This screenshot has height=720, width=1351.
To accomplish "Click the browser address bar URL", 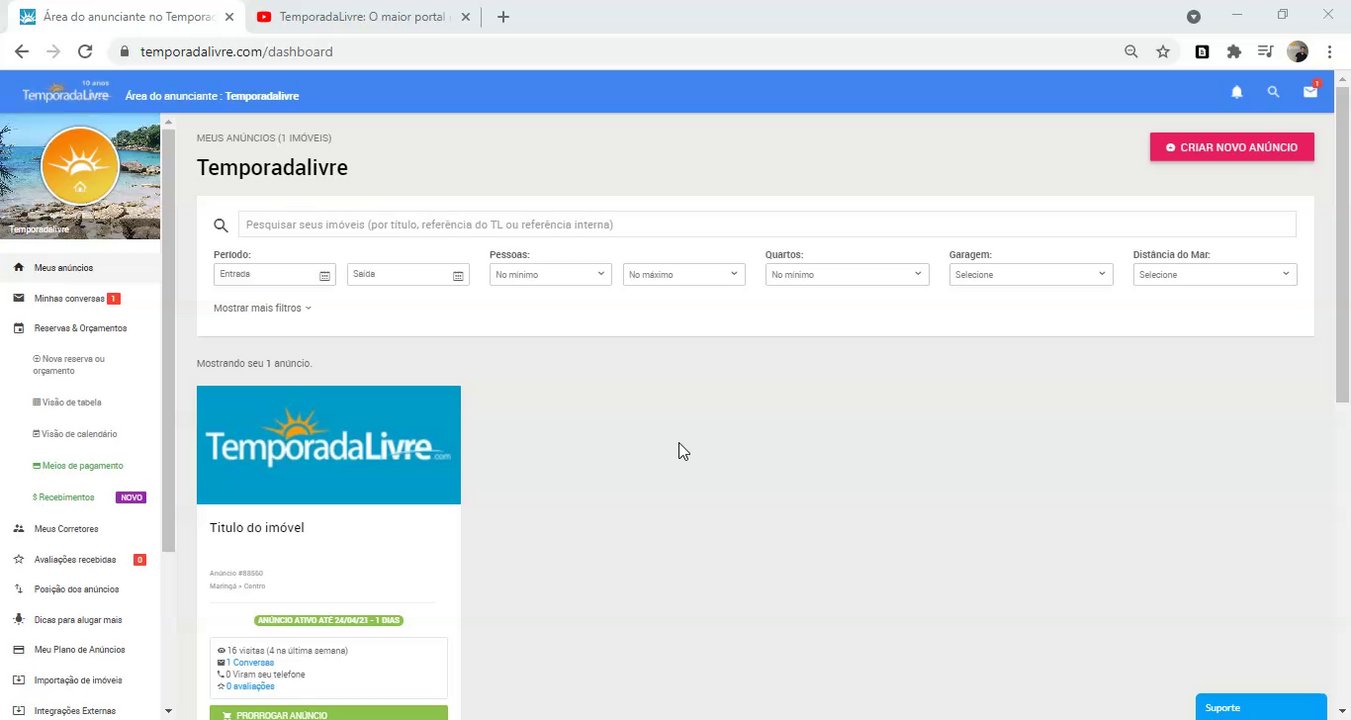I will pyautogui.click(x=236, y=51).
